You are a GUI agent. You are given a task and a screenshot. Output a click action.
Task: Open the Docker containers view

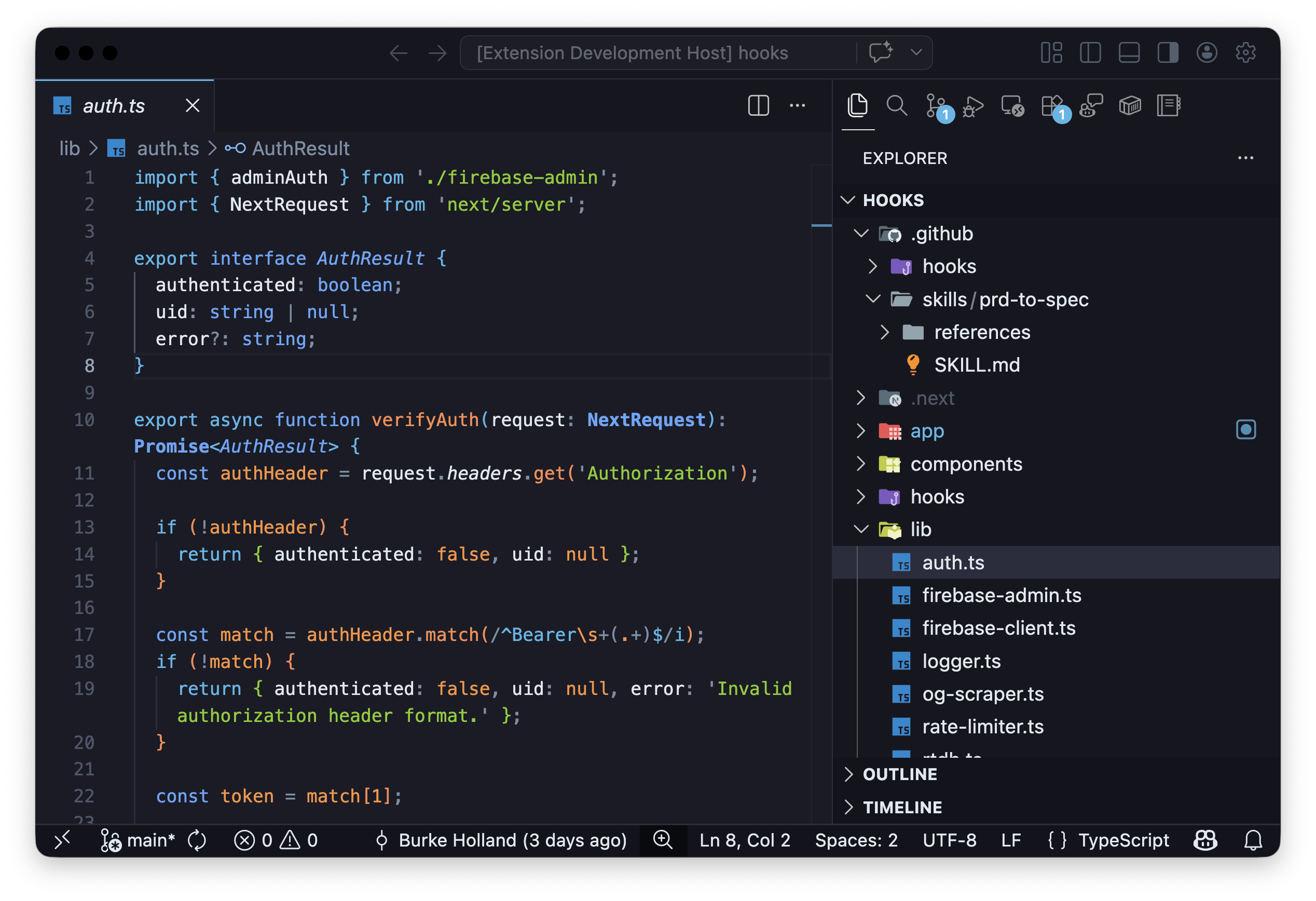1130,105
